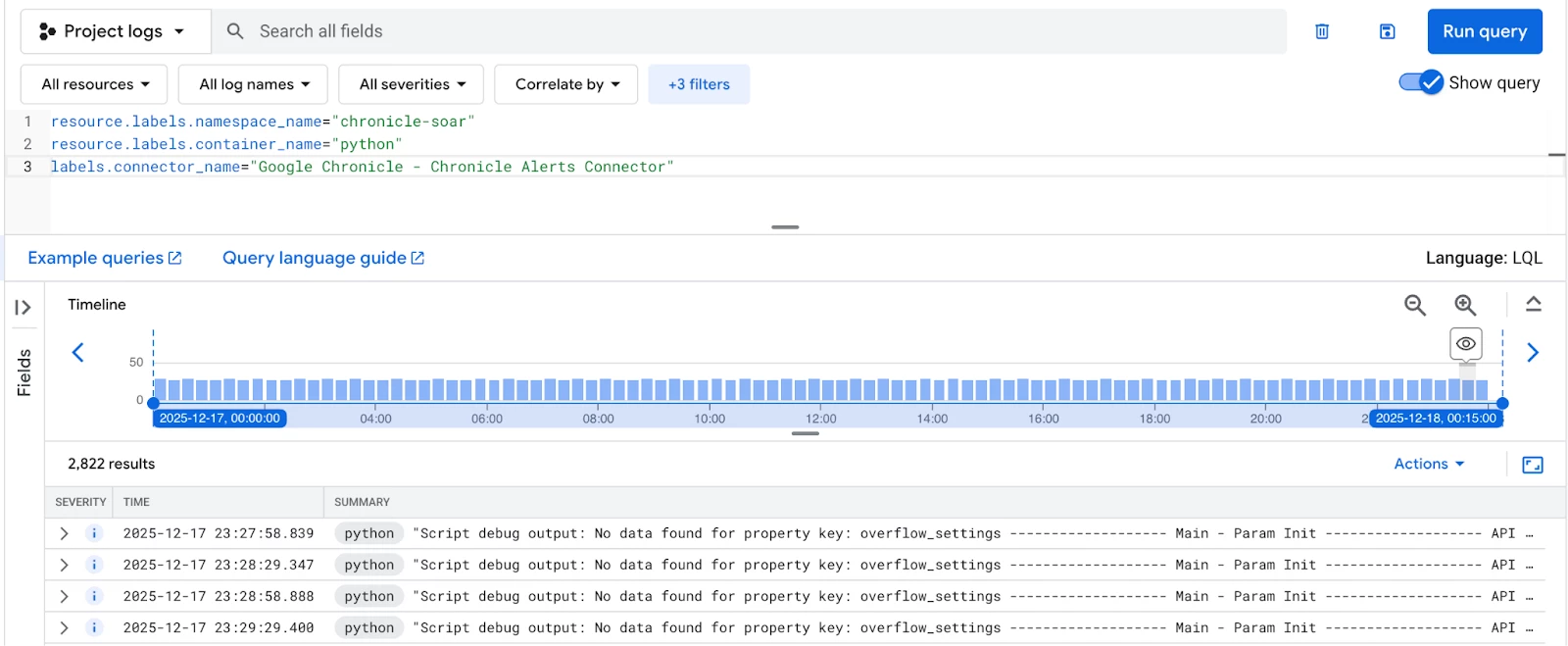1568x646 pixels.
Task: Toggle the timeline eye visibility button
Action: (x=1466, y=344)
